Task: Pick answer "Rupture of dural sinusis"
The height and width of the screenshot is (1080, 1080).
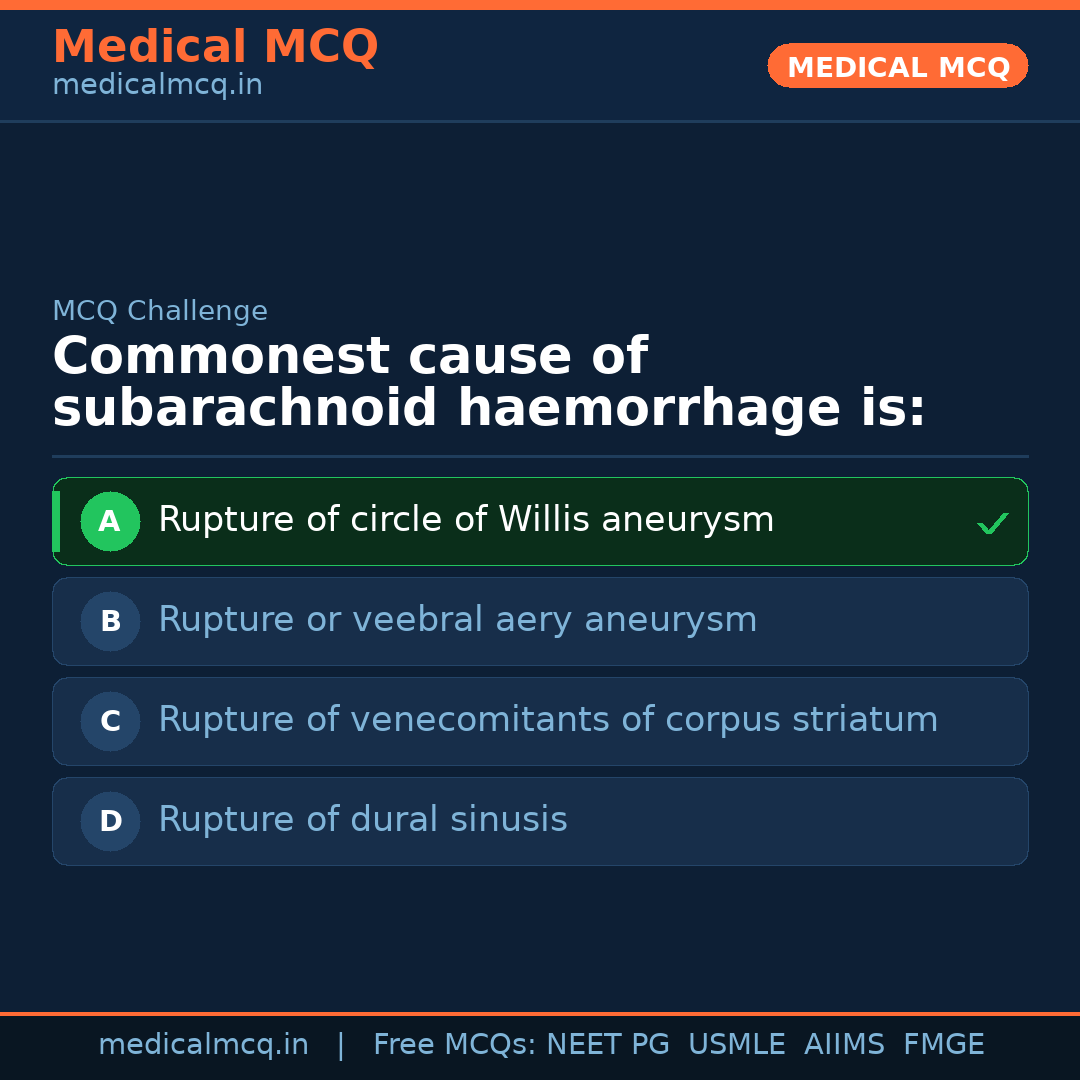Action: pos(363,820)
